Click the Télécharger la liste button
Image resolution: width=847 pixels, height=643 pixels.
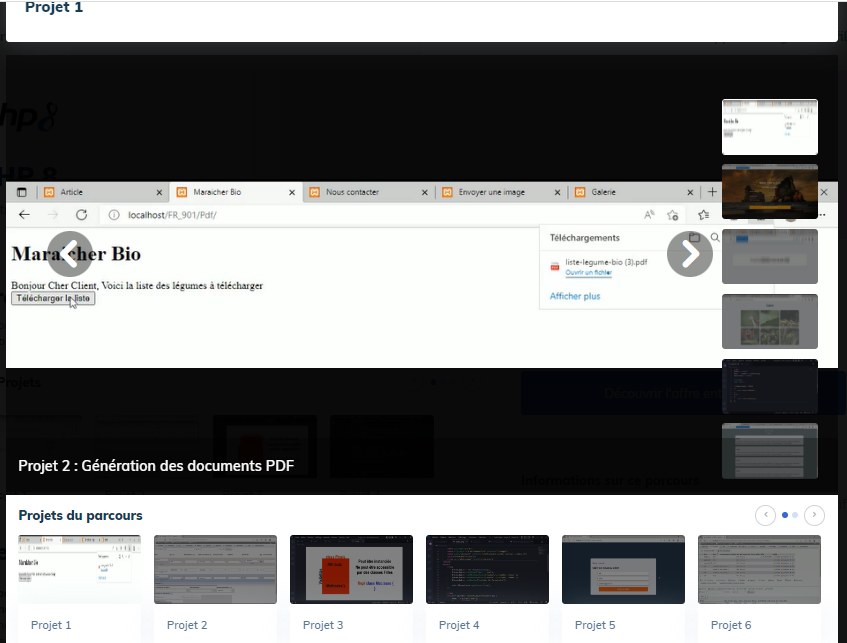point(53,298)
